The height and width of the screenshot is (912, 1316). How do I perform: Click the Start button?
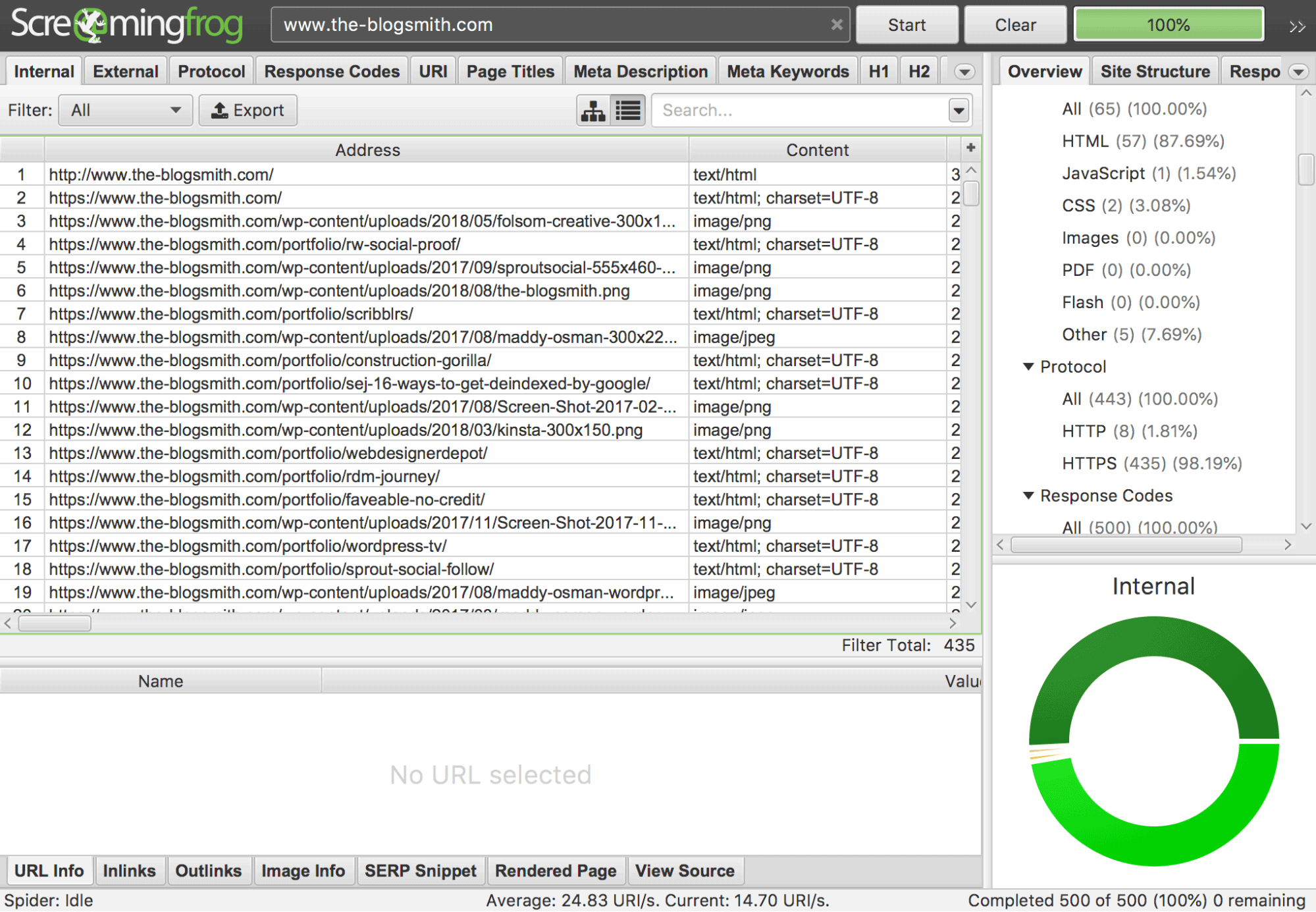click(907, 25)
